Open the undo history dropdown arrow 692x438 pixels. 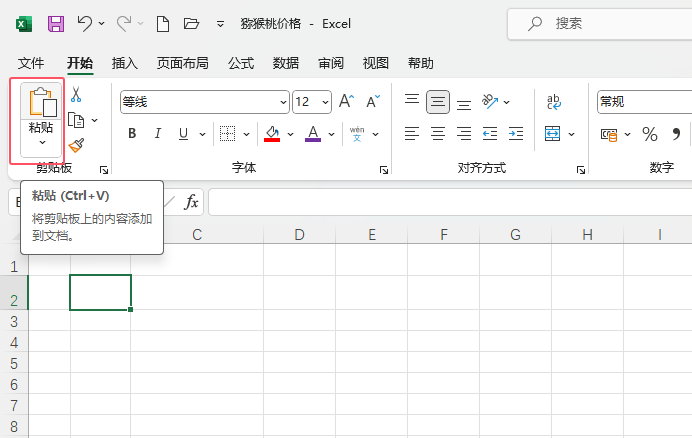[x=102, y=23]
